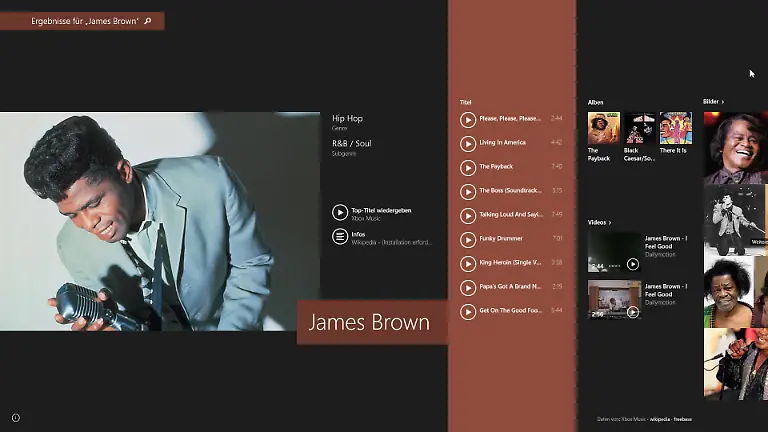Play the first "I Feel Good" video
Image resolution: width=768 pixels, height=432 pixels.
(x=632, y=264)
